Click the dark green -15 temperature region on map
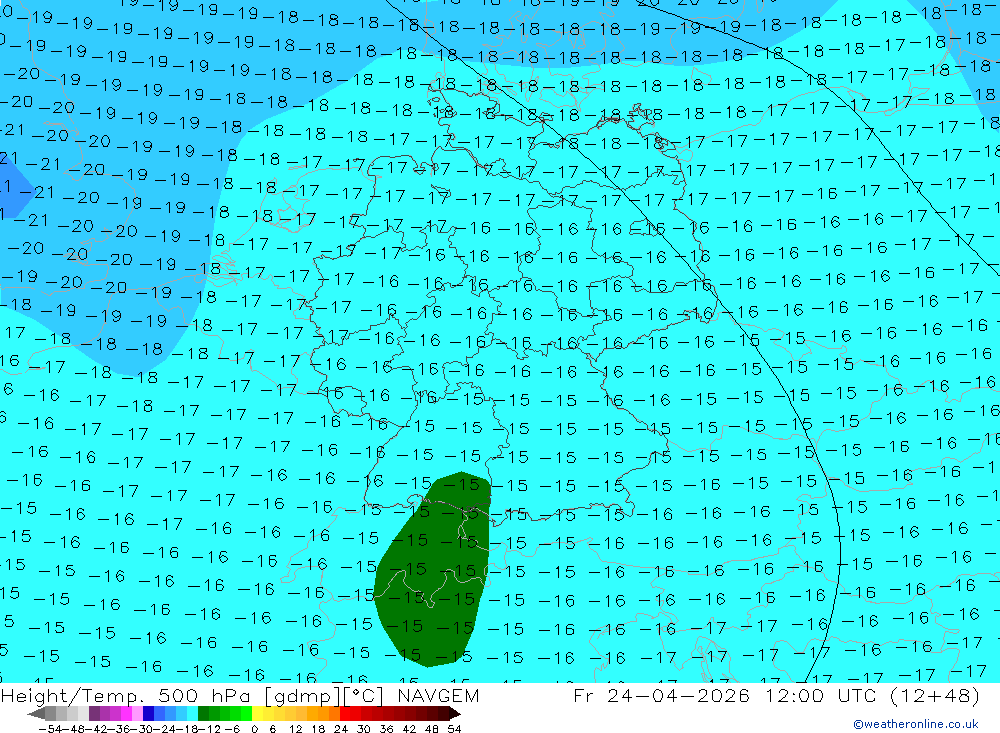Screen dimensions: 1000x733 point(434,571)
